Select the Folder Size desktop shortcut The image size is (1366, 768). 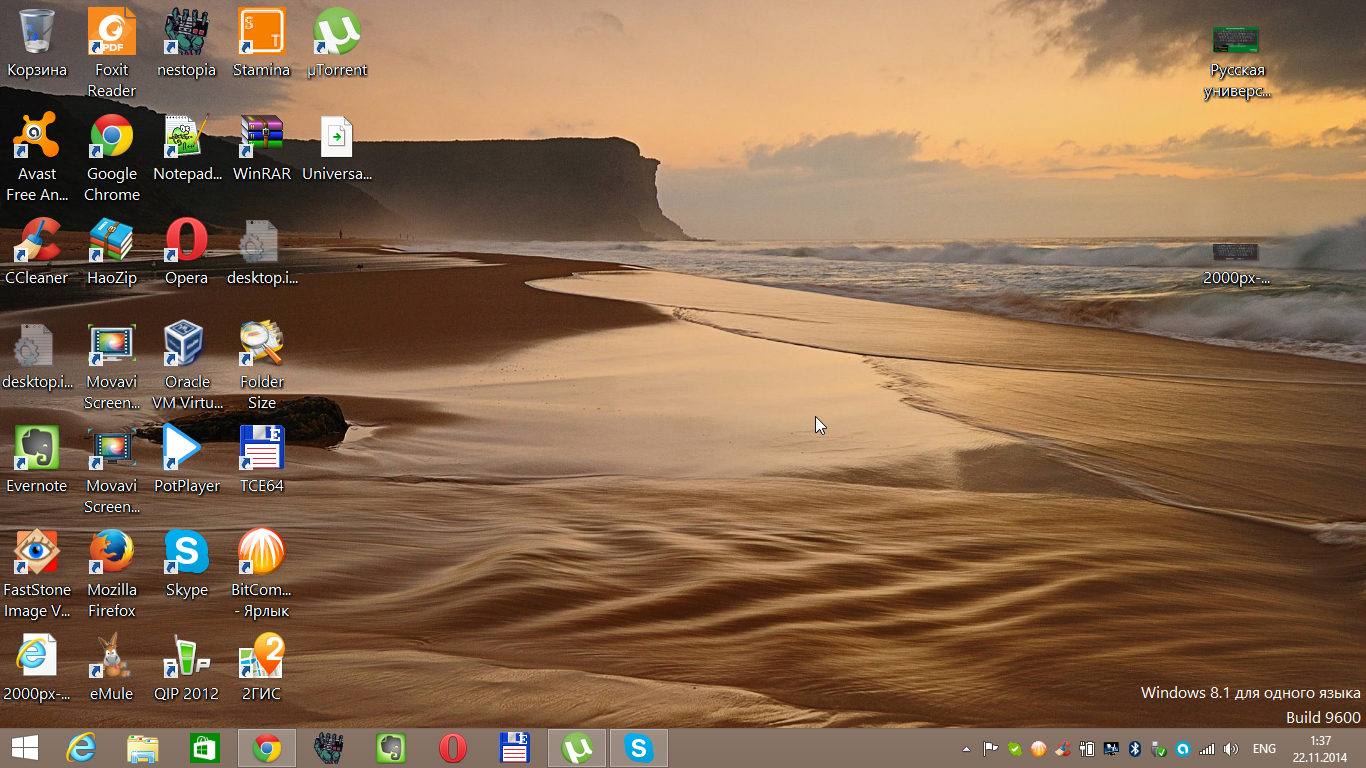pyautogui.click(x=262, y=366)
